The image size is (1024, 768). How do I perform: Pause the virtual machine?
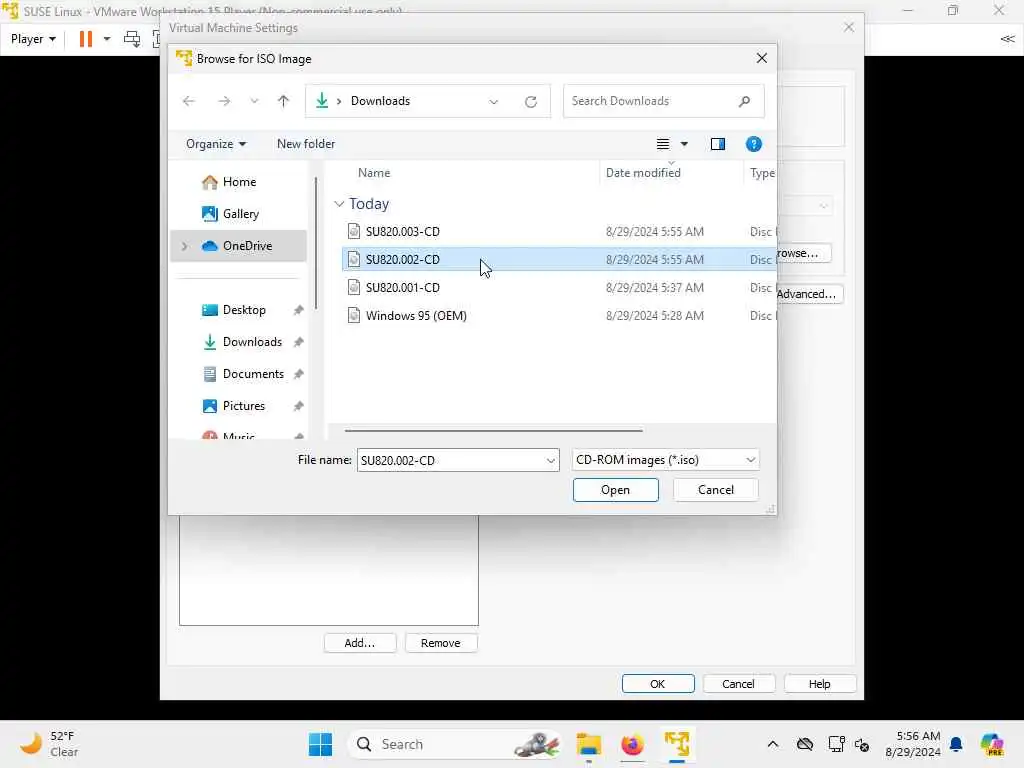(86, 39)
